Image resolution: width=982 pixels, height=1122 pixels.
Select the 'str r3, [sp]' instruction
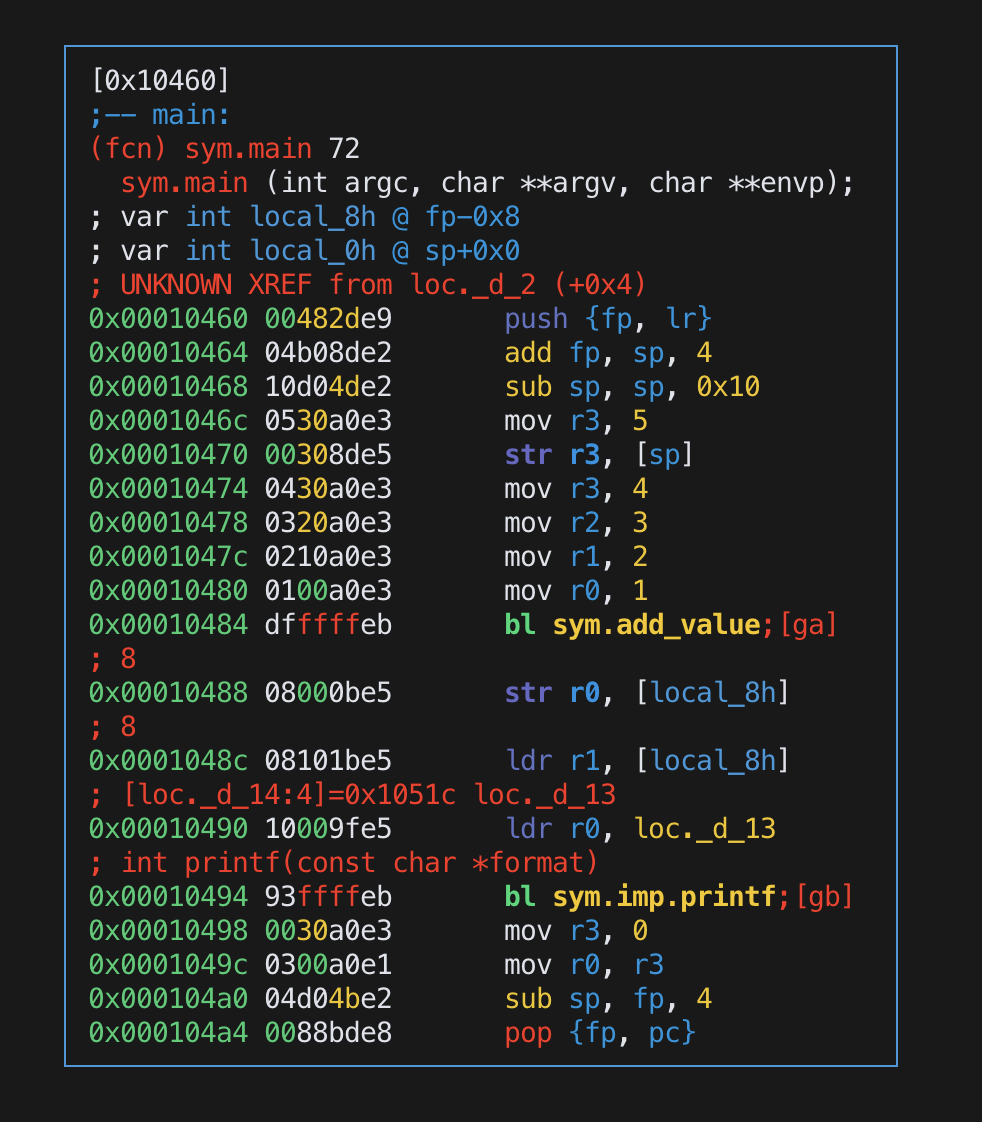599,455
